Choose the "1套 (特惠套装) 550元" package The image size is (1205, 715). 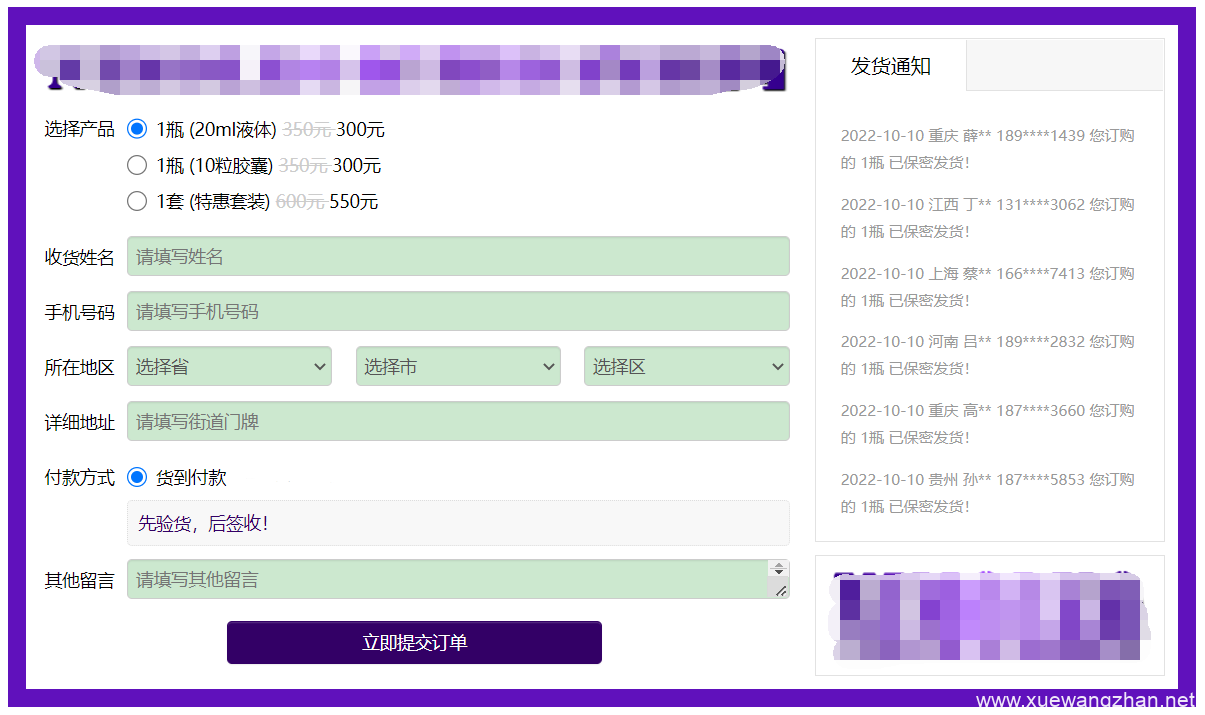pos(137,201)
